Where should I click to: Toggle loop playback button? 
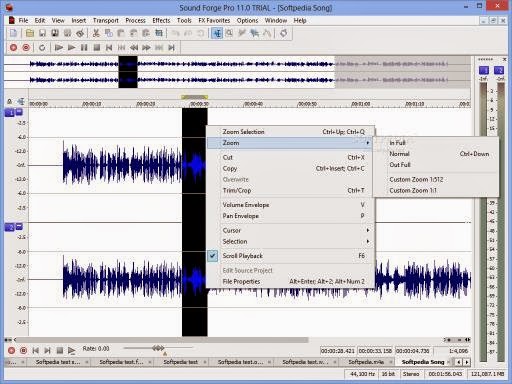(x=42, y=48)
